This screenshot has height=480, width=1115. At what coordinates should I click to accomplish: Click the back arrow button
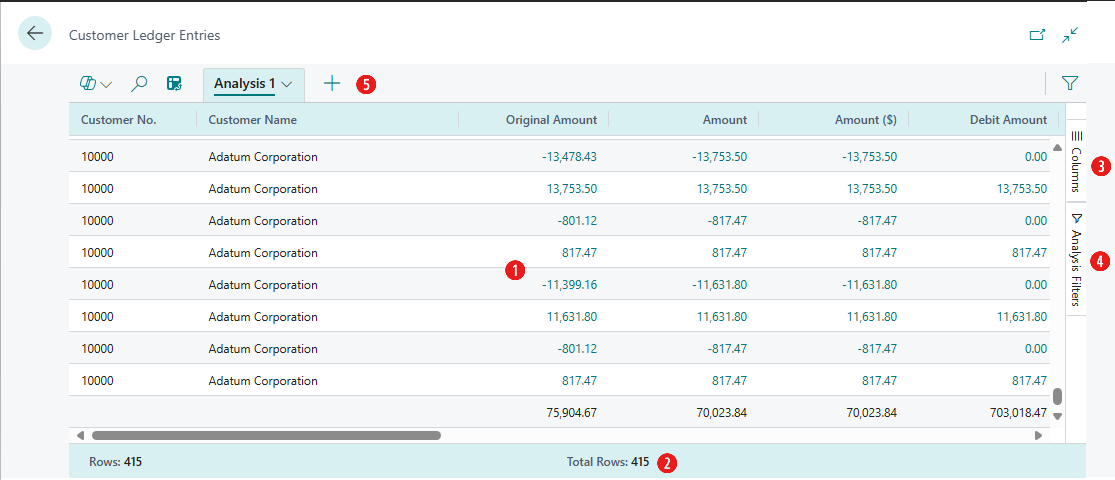(35, 34)
